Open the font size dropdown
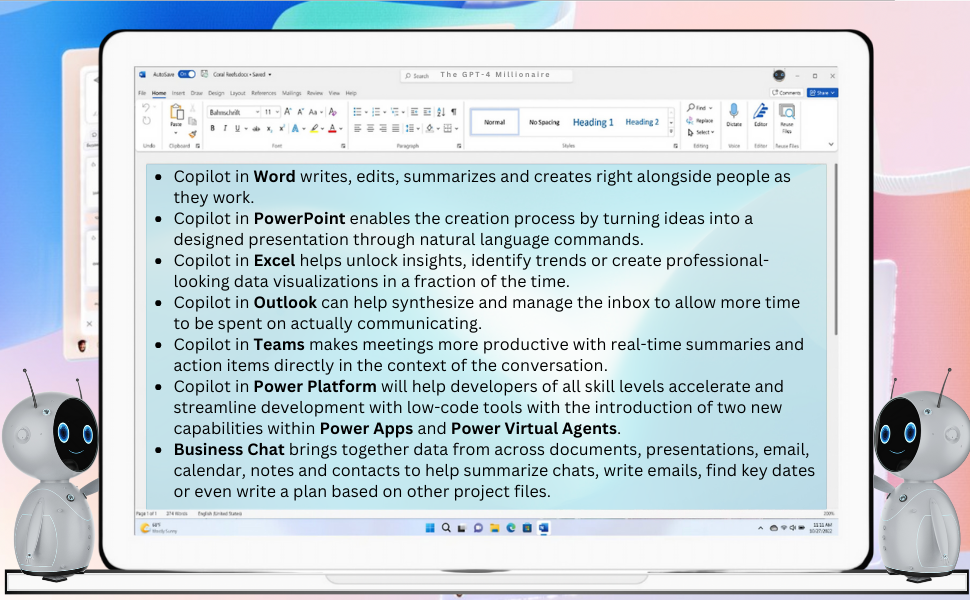 [x=277, y=111]
